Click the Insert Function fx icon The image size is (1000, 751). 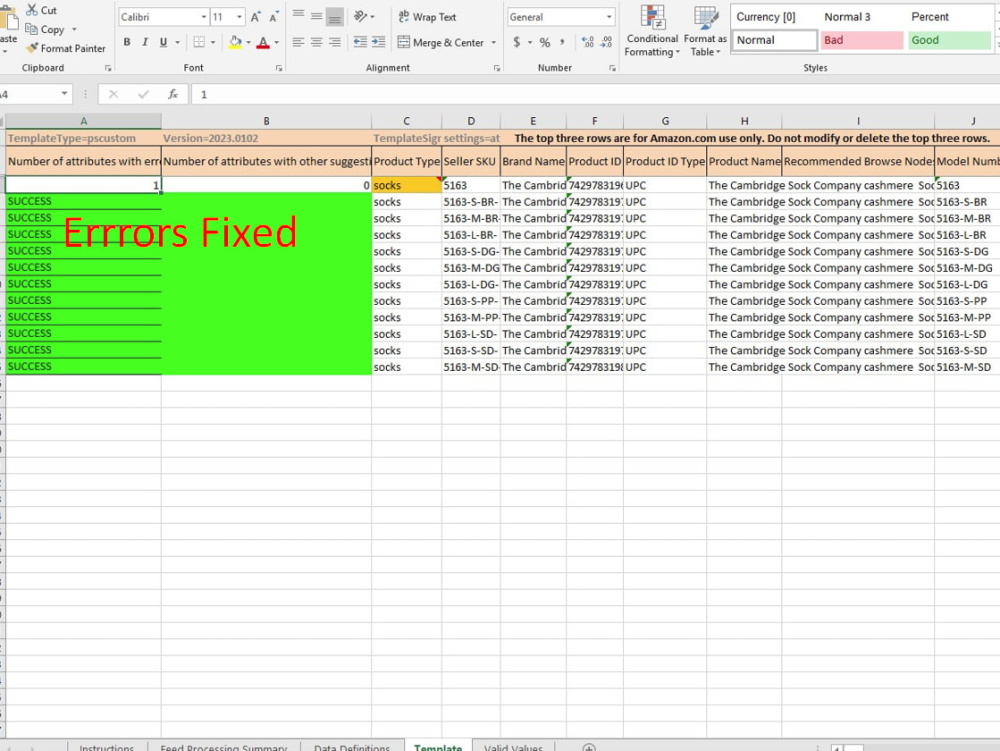tap(173, 94)
